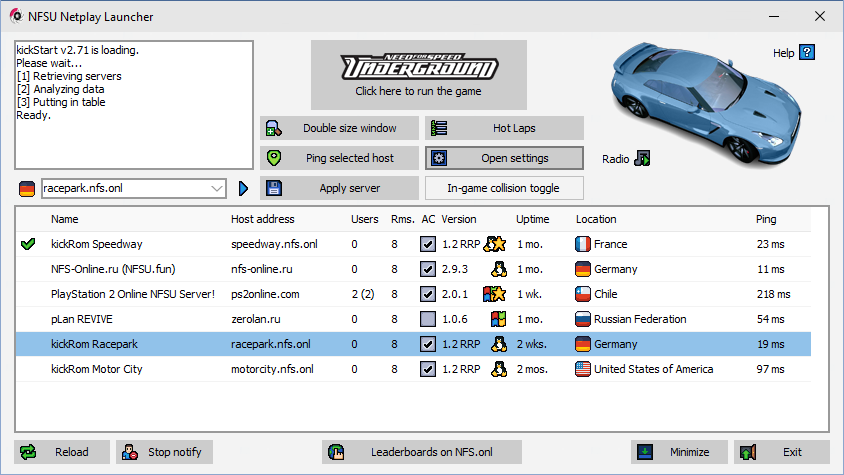Viewport: 844px width, 475px height.
Task: Toggle AC checkbox for kickRom Speedway
Action: [x=427, y=244]
